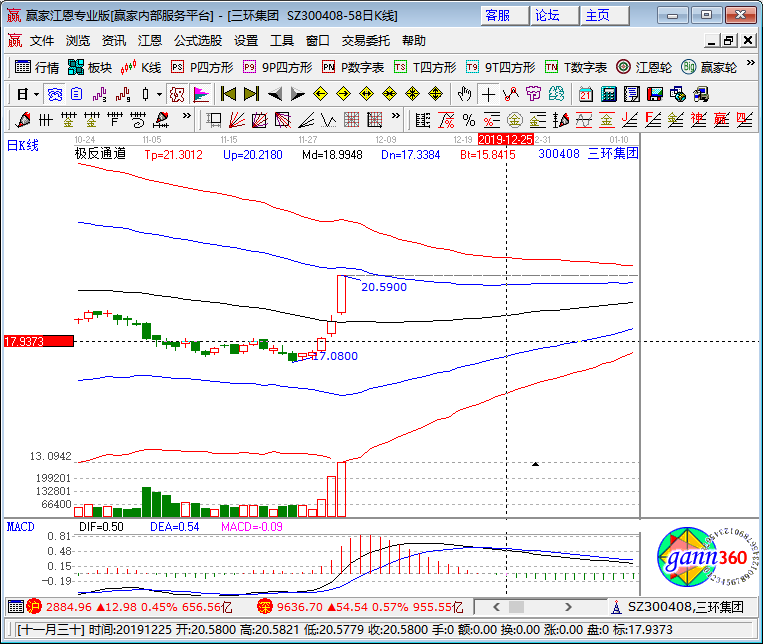This screenshot has height=644, width=763.
Task: Expand the second drawing toolbar overflow chevron
Action: [x=396, y=116]
